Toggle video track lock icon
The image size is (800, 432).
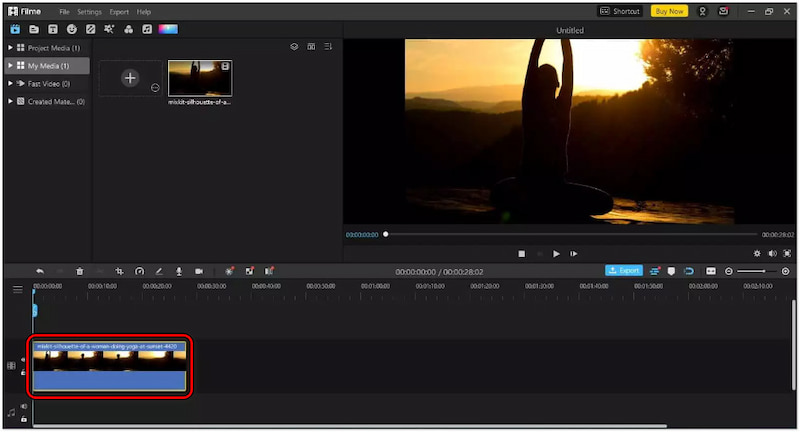[23, 373]
